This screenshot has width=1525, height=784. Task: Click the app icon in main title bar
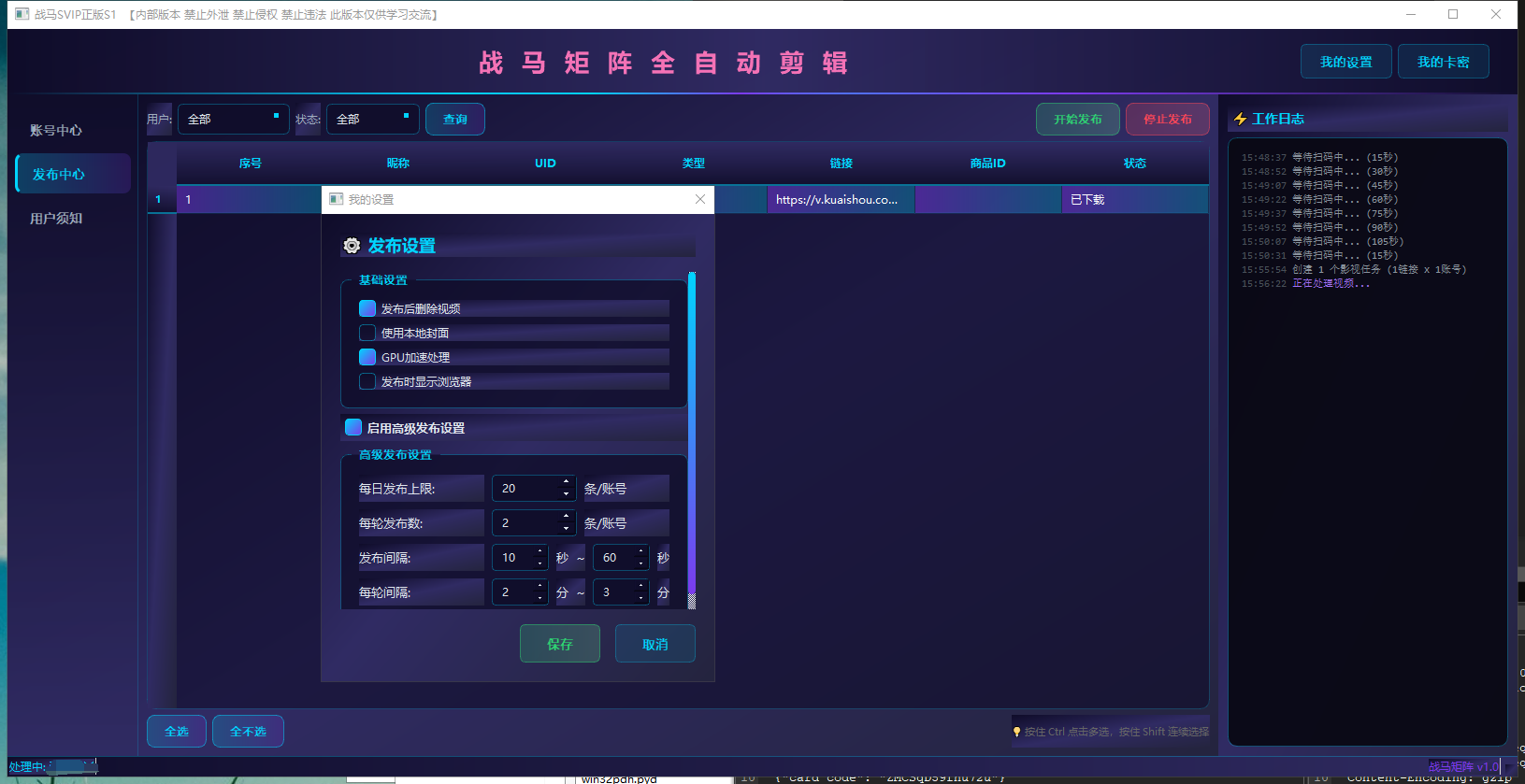pyautogui.click(x=22, y=14)
